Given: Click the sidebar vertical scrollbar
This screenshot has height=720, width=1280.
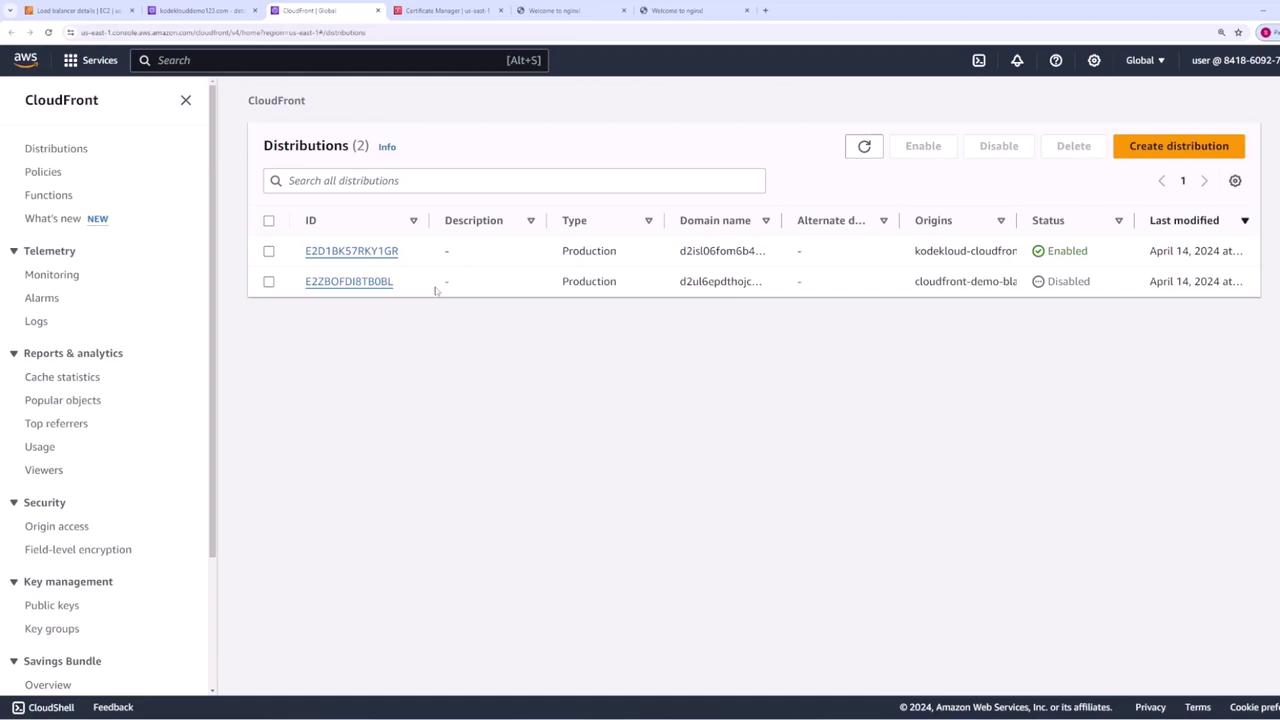Looking at the screenshot, I should pos(212,320).
